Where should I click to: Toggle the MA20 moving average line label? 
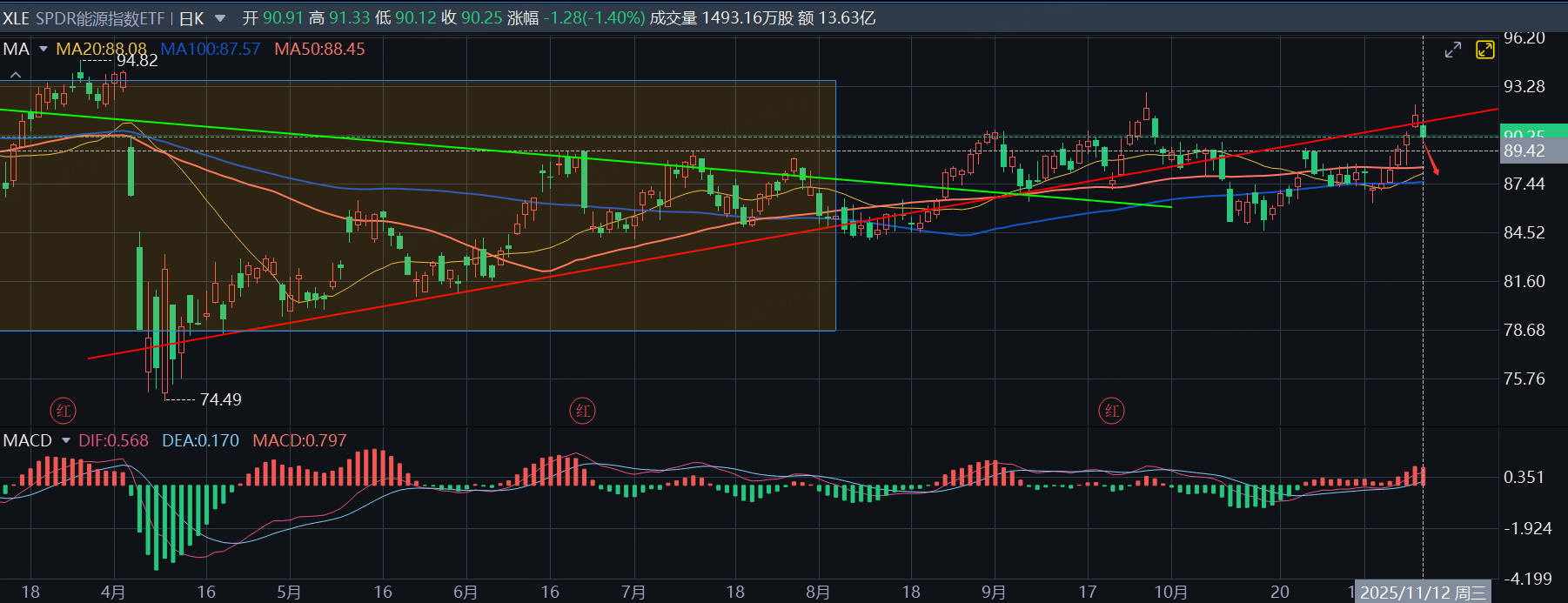[x=101, y=50]
